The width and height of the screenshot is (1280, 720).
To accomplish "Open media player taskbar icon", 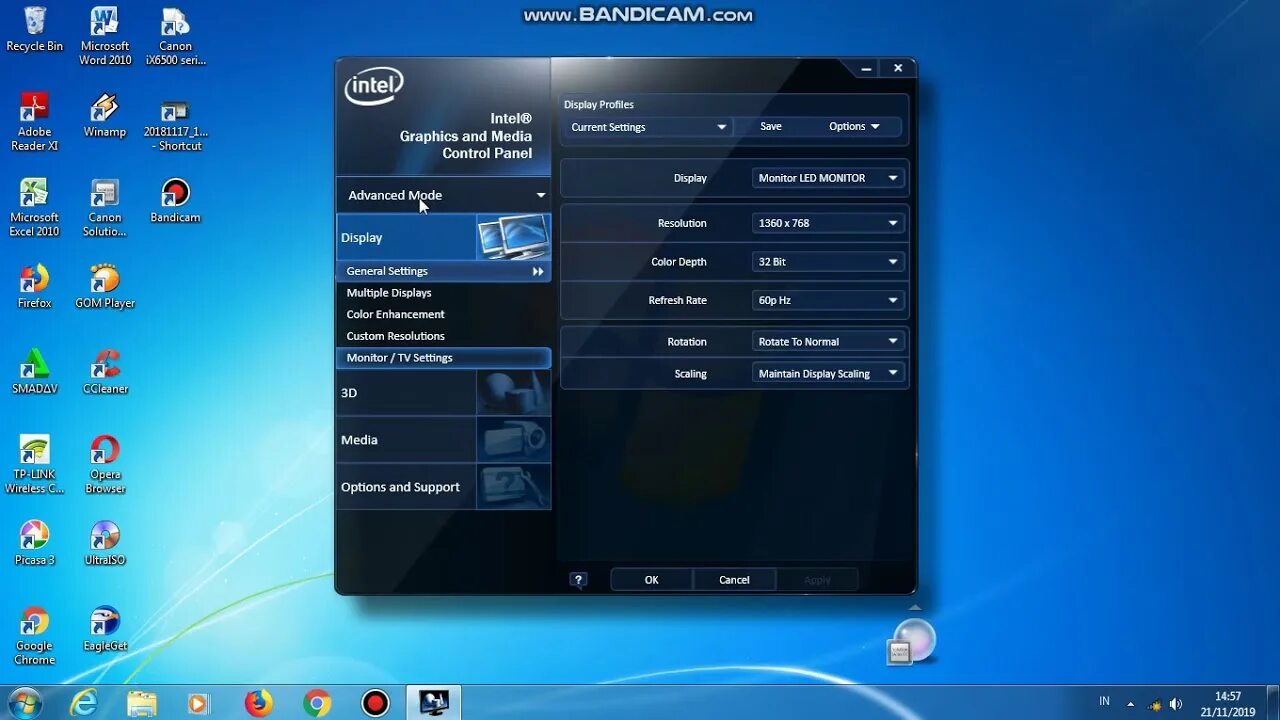I will [199, 704].
